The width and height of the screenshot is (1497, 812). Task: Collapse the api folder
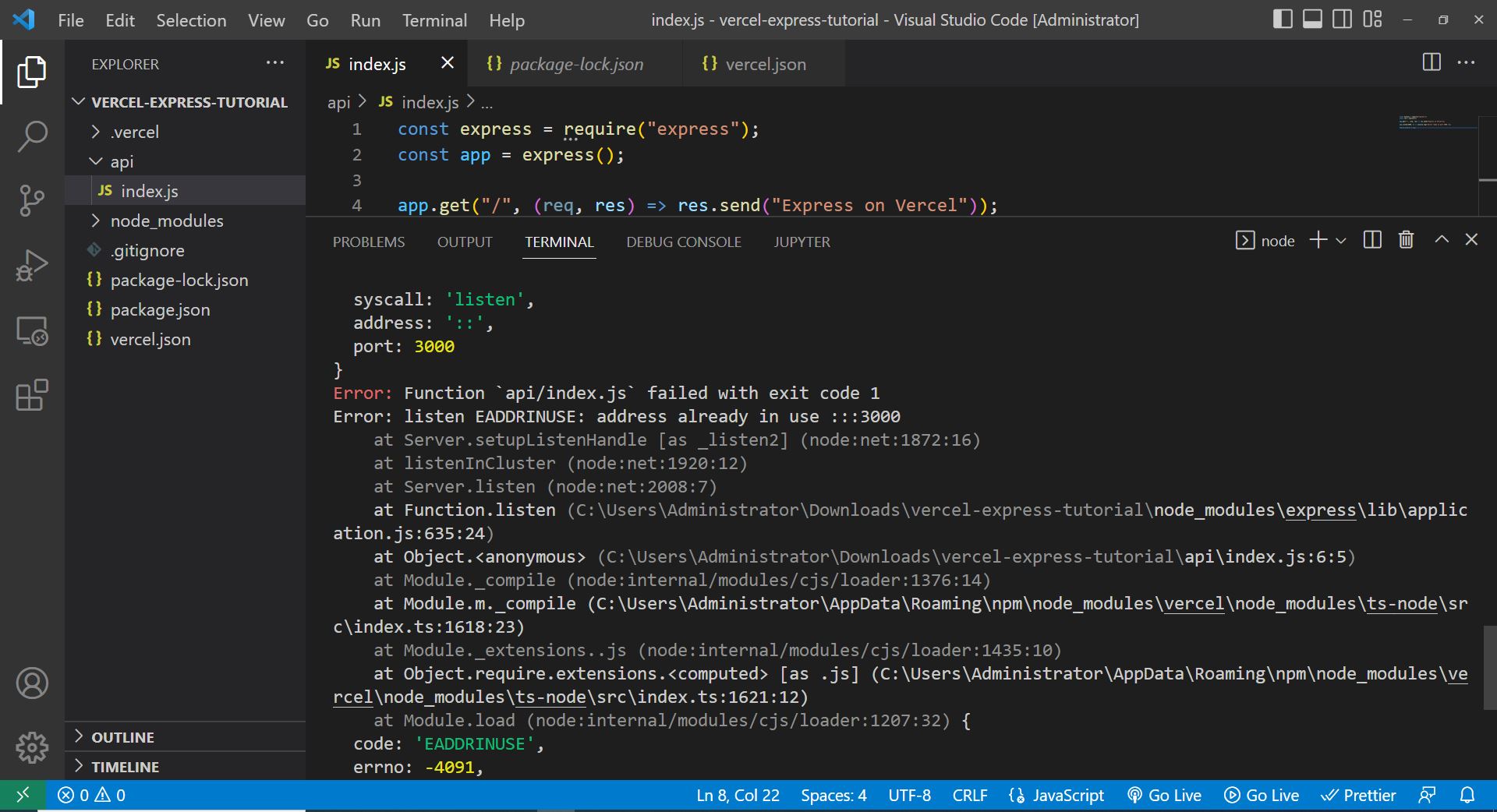pos(186,161)
